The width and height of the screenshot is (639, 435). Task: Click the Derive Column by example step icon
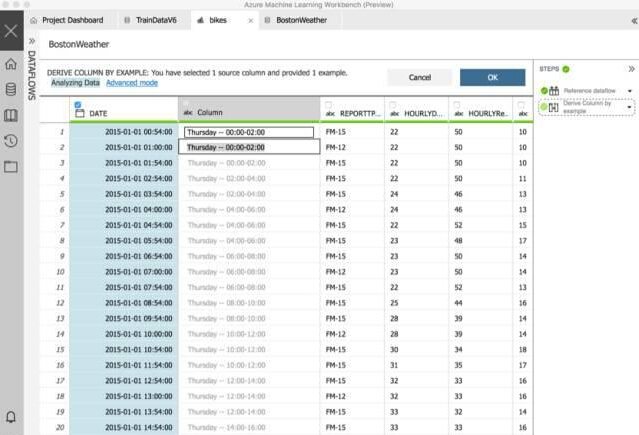(x=554, y=106)
